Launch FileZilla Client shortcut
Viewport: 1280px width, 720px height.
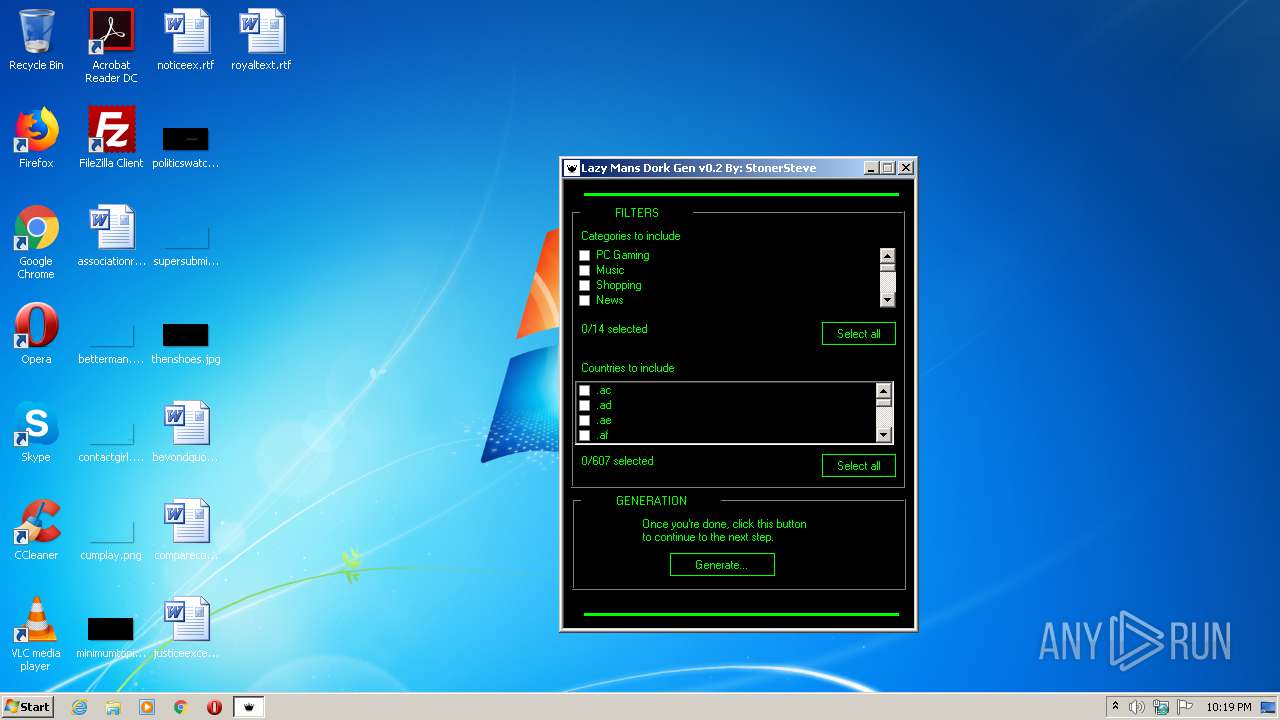(111, 138)
